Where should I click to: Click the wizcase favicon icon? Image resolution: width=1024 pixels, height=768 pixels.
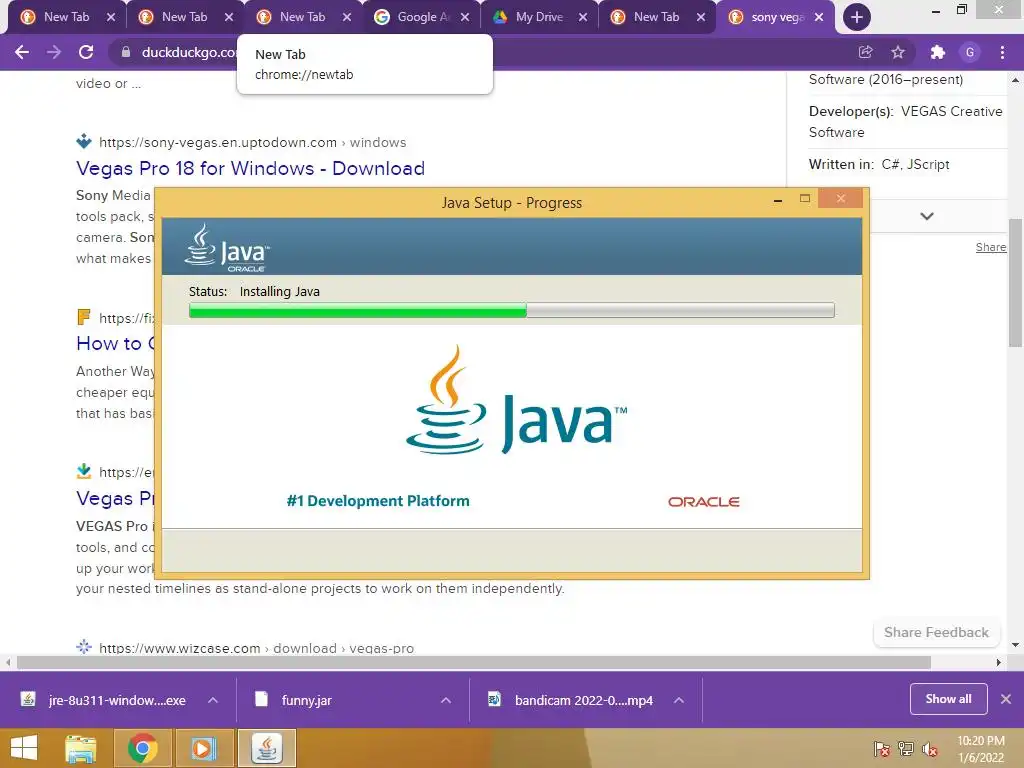84,647
